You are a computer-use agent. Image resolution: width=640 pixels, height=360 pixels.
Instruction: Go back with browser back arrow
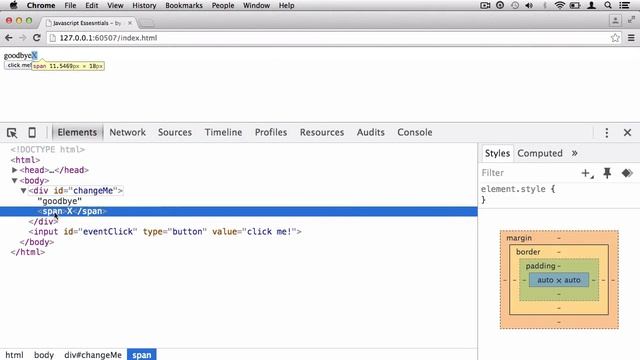pyautogui.click(x=9, y=38)
